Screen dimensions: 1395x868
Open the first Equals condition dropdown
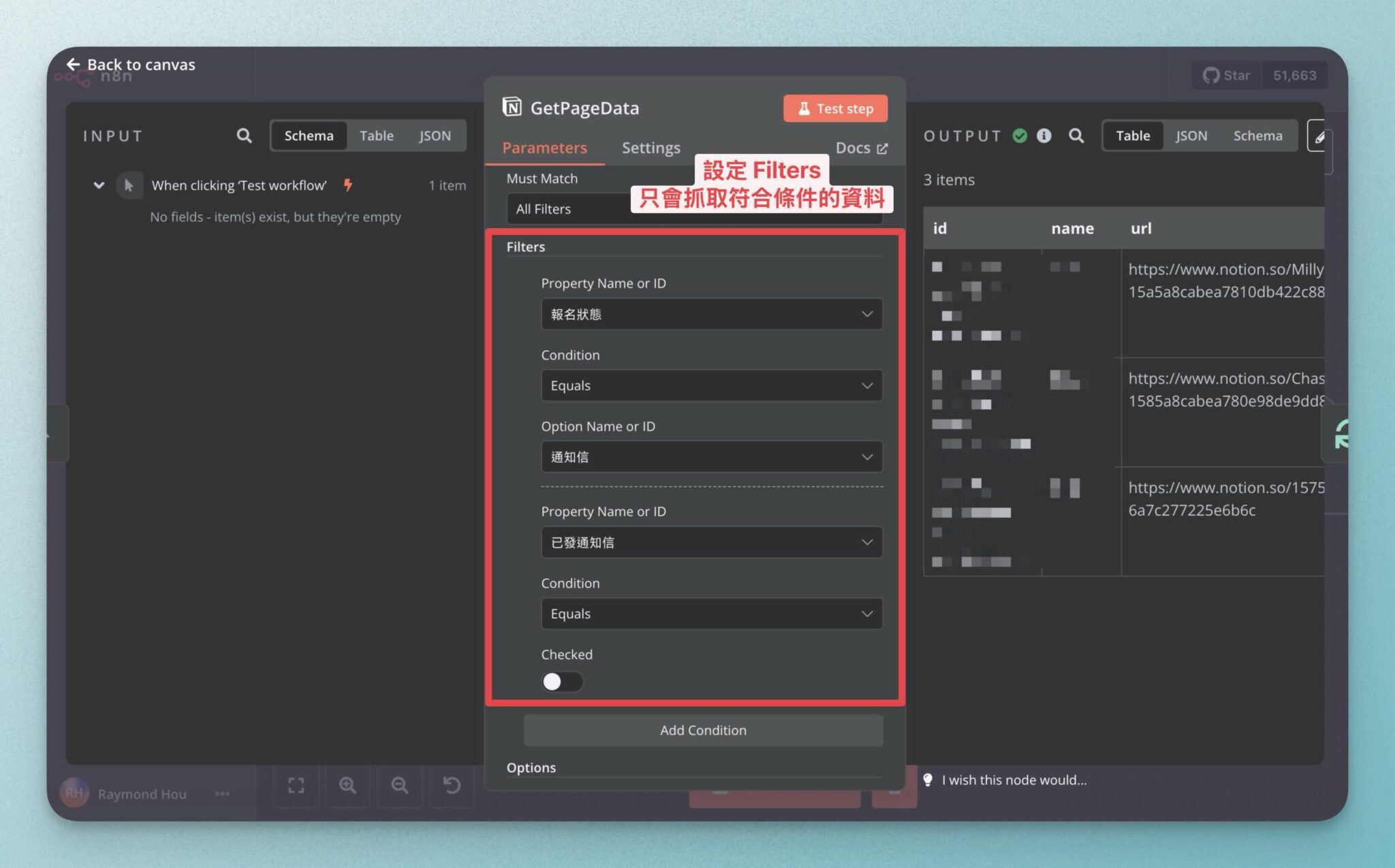point(712,385)
